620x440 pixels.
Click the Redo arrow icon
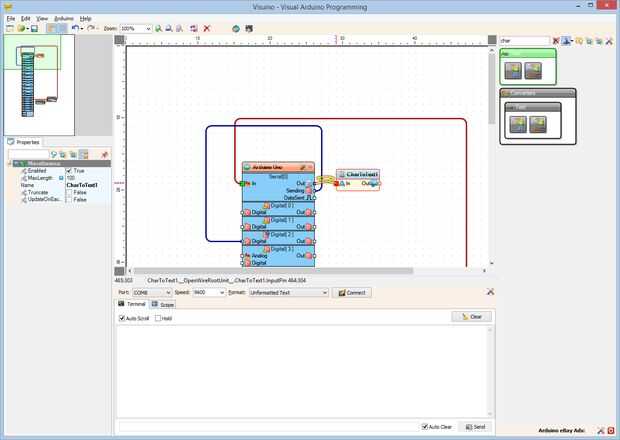pyautogui.click(x=91, y=28)
